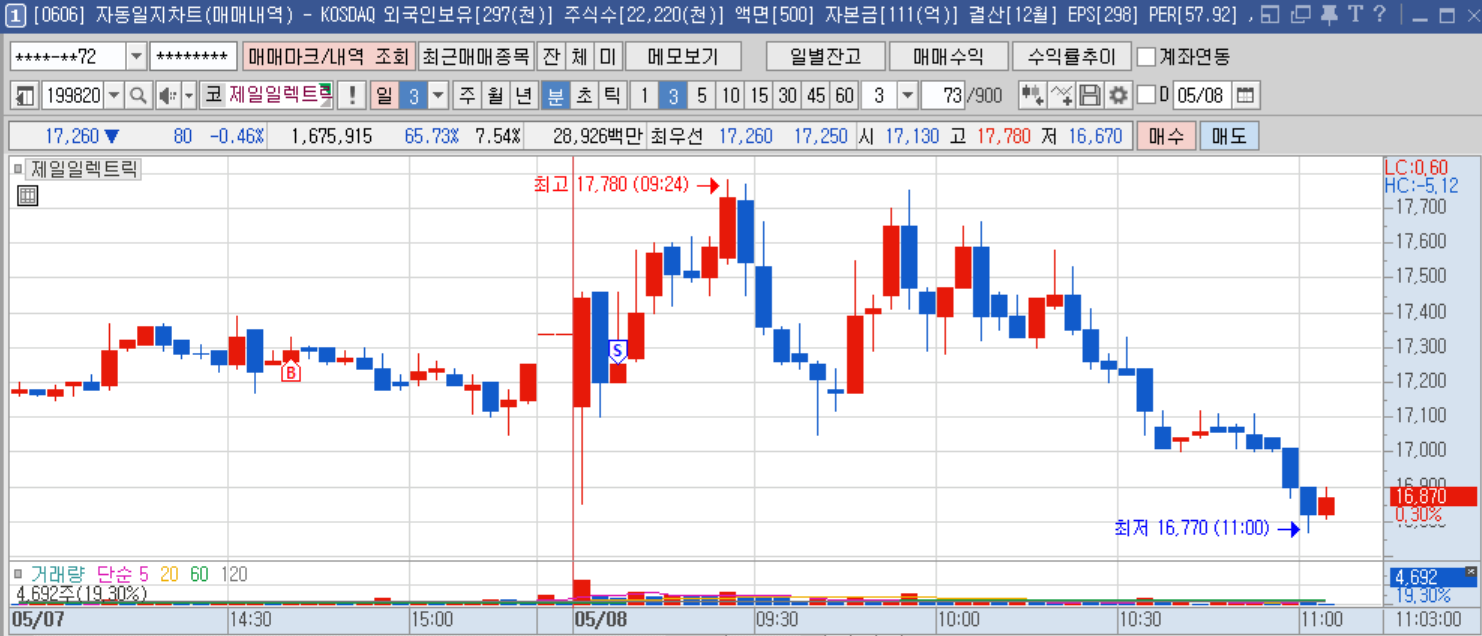The image size is (1482, 636).
Task: Click the current price tag 16,870
Action: [1432, 496]
